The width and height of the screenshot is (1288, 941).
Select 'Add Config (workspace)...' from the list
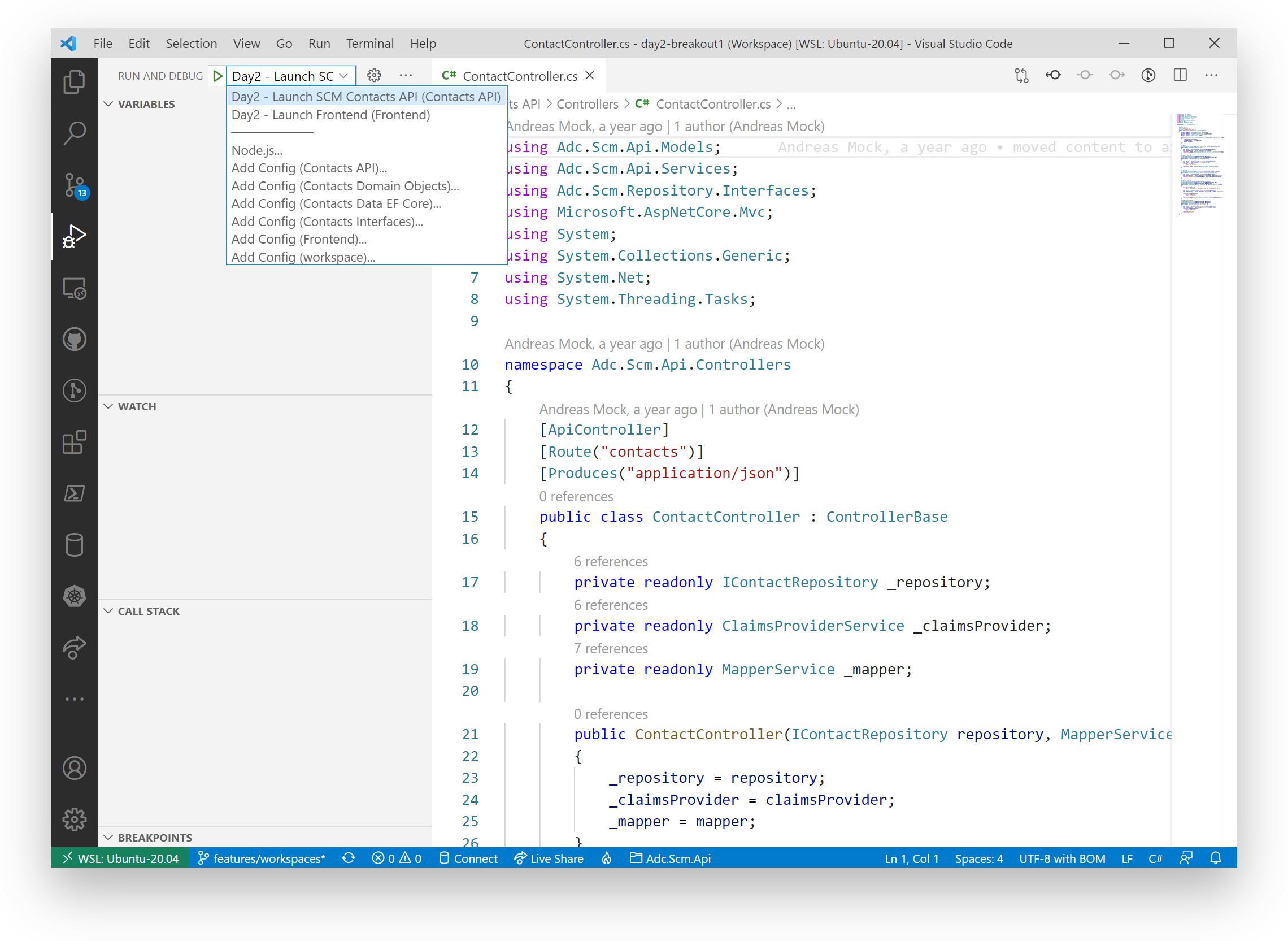(x=303, y=257)
